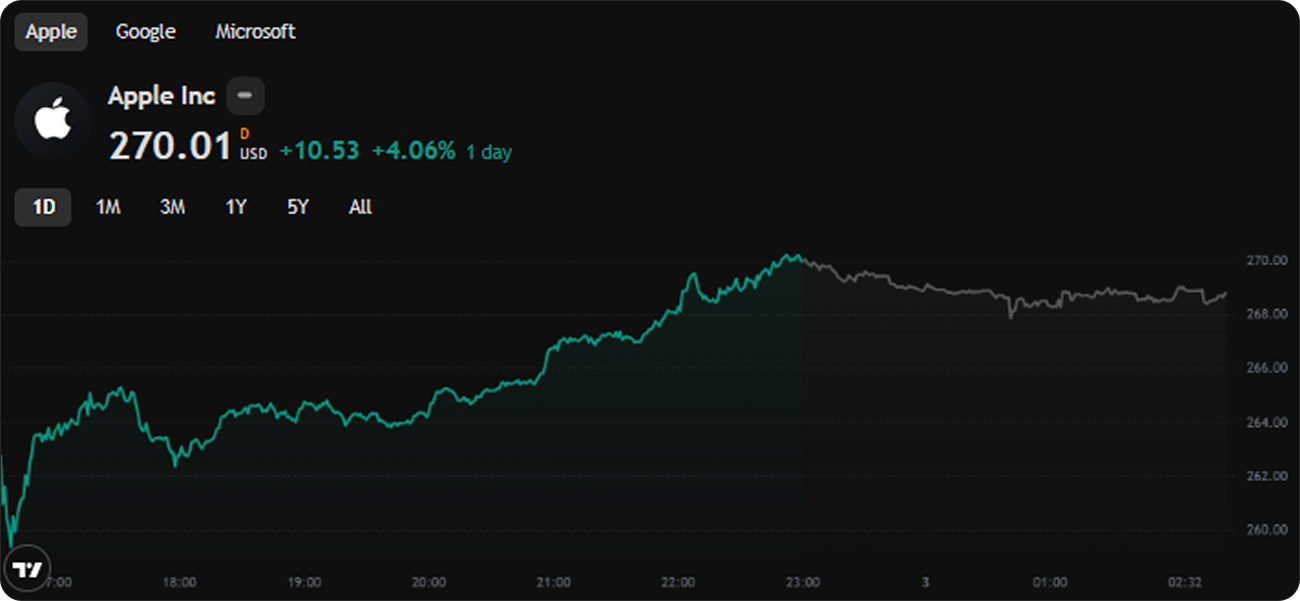Switch to the Microsoft tab

coord(255,32)
